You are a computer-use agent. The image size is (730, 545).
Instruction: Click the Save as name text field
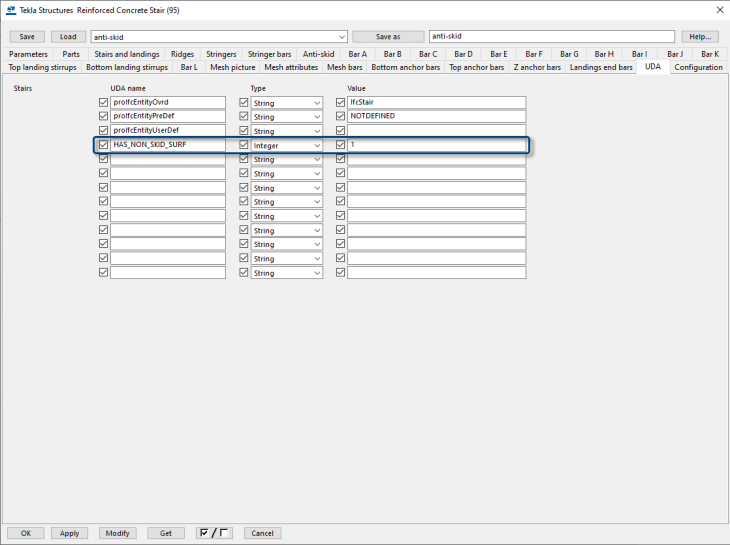pos(551,37)
